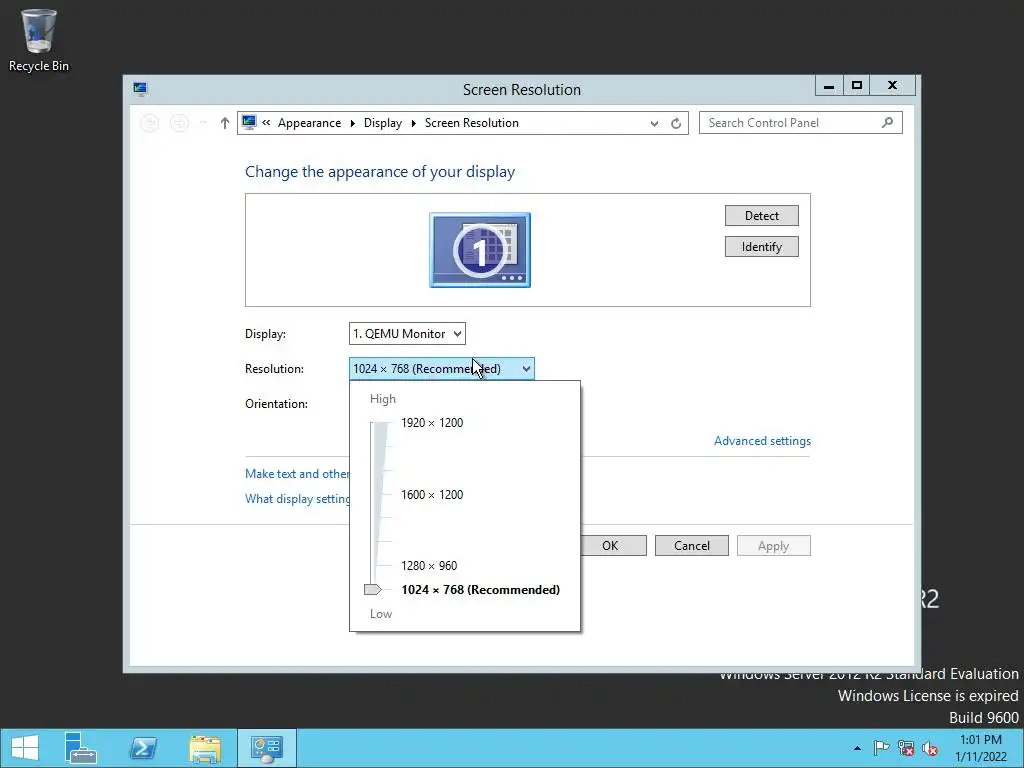This screenshot has width=1024, height=768.
Task: Open the clock showing 1:01 PM
Action: click(x=981, y=748)
